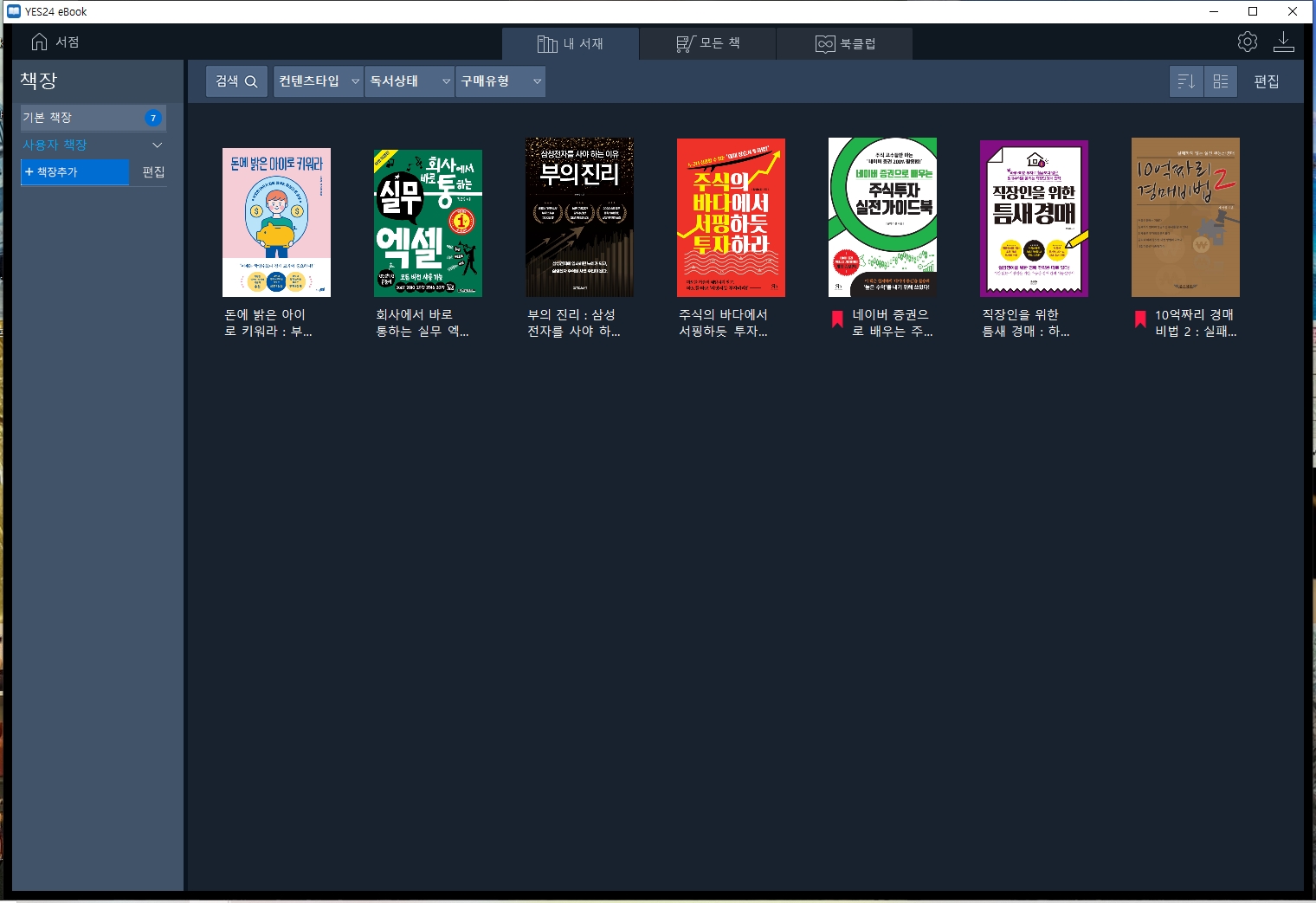This screenshot has height=903, width=1316.
Task: Click the cart icon on 모든 책 tab
Action: click(686, 43)
